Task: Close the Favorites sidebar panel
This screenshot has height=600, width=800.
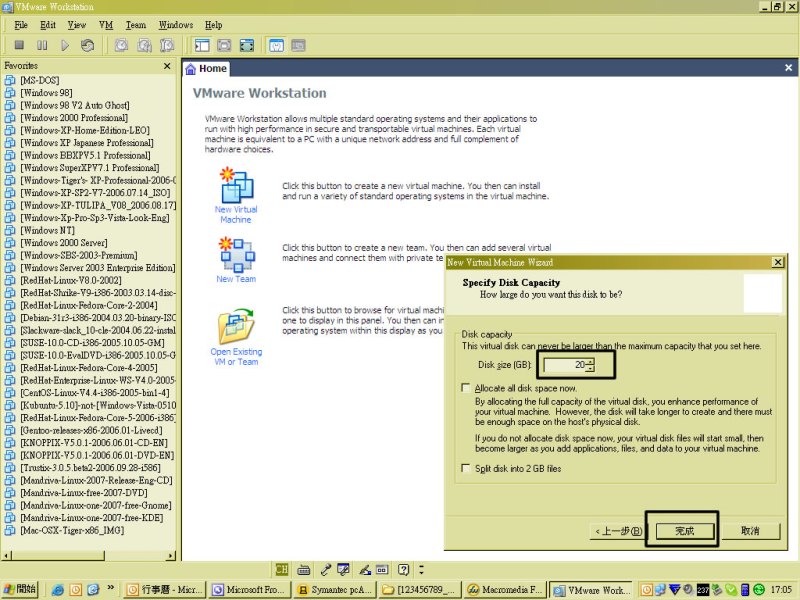Action: pyautogui.click(x=167, y=66)
